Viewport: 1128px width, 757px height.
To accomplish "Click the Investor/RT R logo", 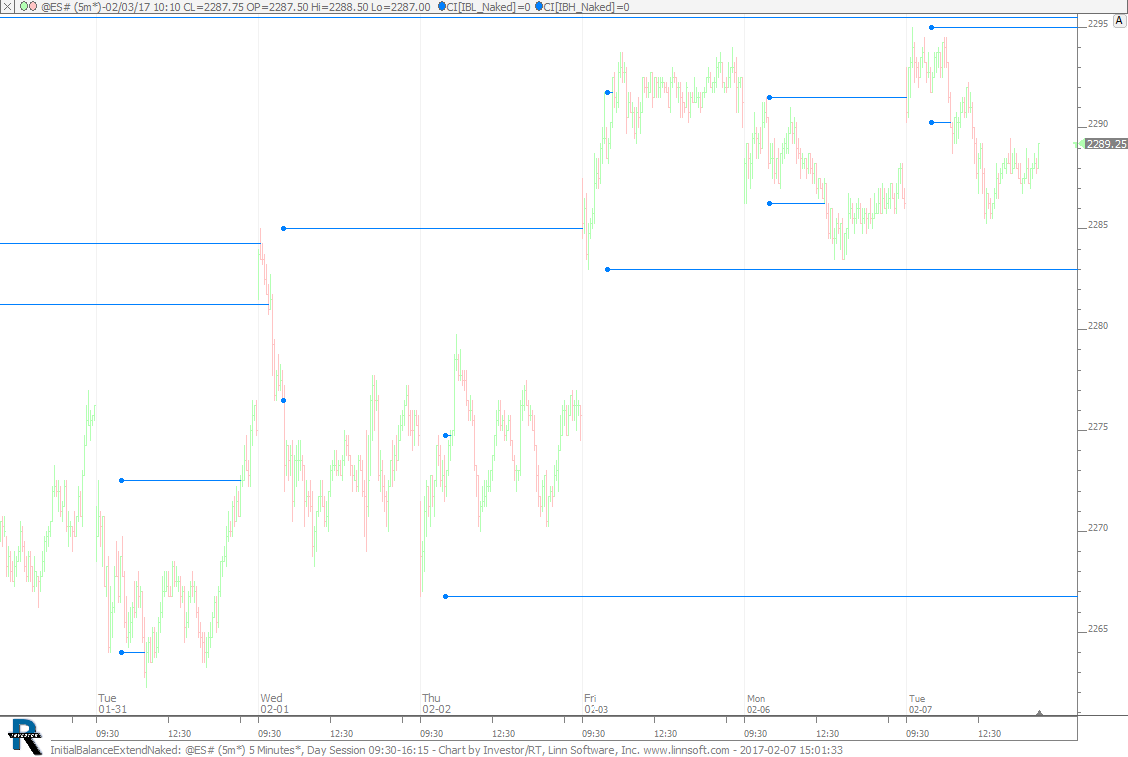I will 24,736.
